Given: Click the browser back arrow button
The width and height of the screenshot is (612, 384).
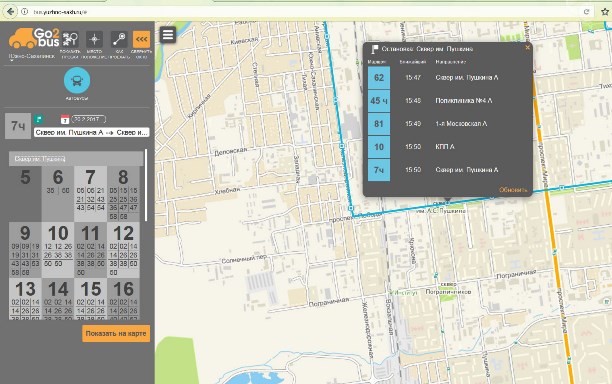Looking at the screenshot, I should (x=11, y=12).
